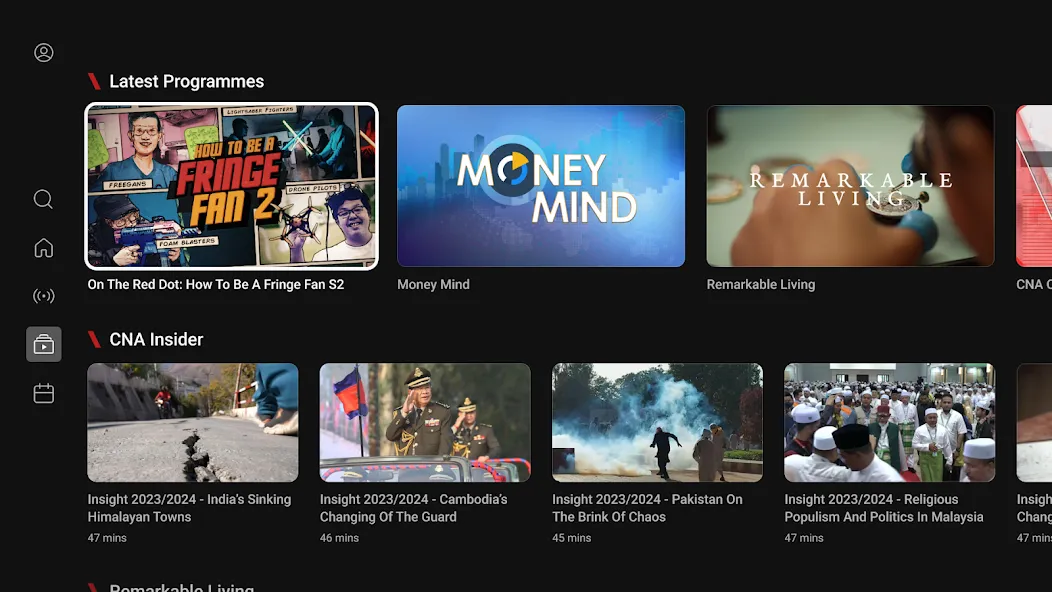The width and height of the screenshot is (1052, 592).
Task: Click 'On The Red Dot: How To Be A Fringe Fan S2' title
Action: point(215,285)
